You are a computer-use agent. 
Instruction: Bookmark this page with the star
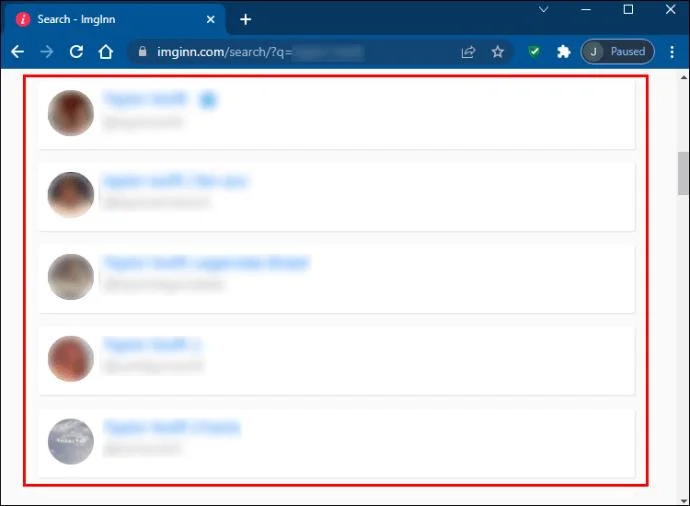(x=498, y=52)
